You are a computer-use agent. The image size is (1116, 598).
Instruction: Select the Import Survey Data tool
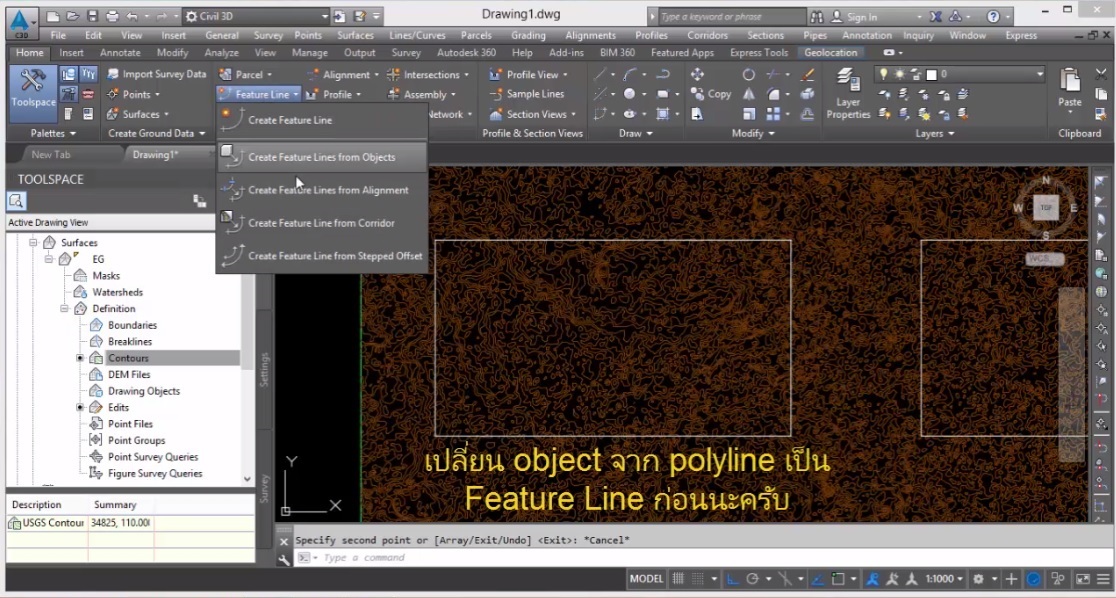click(164, 74)
